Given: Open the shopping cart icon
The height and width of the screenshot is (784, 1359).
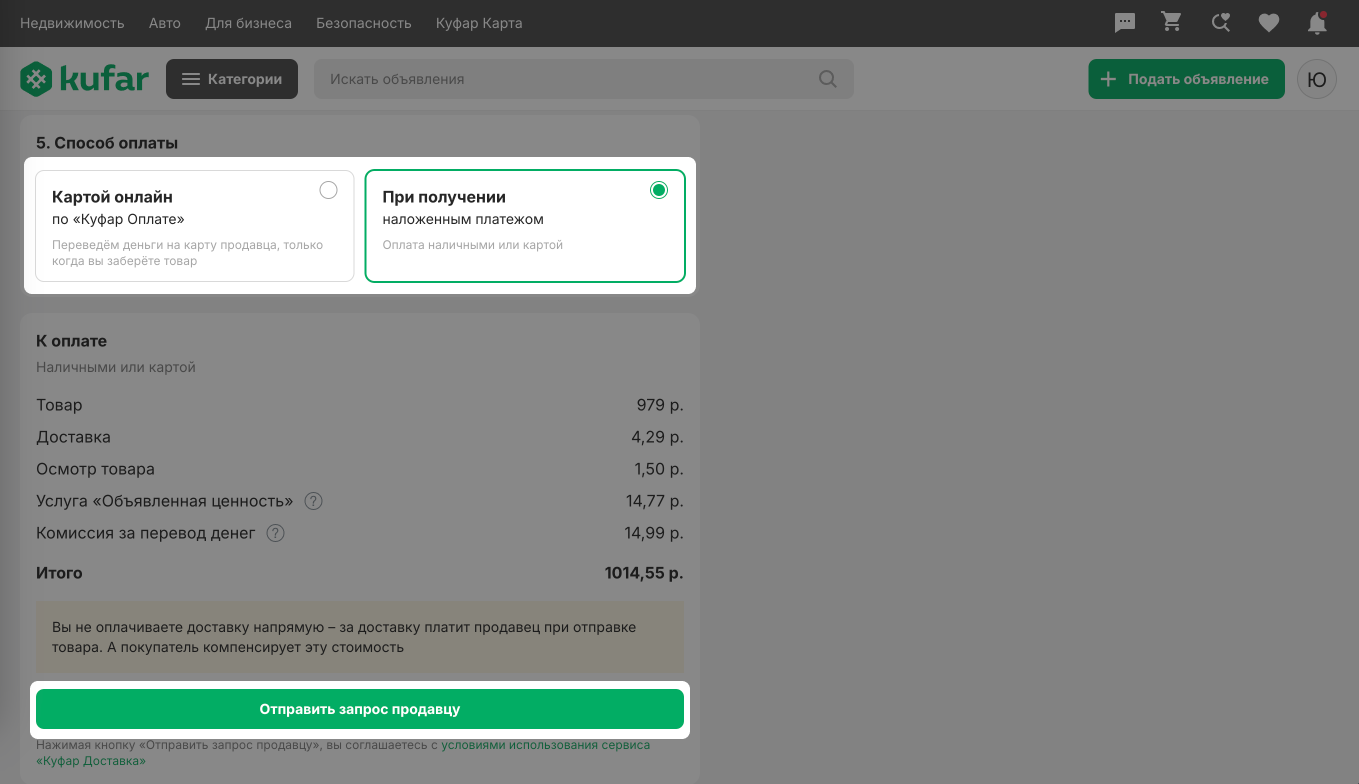Looking at the screenshot, I should (1172, 22).
